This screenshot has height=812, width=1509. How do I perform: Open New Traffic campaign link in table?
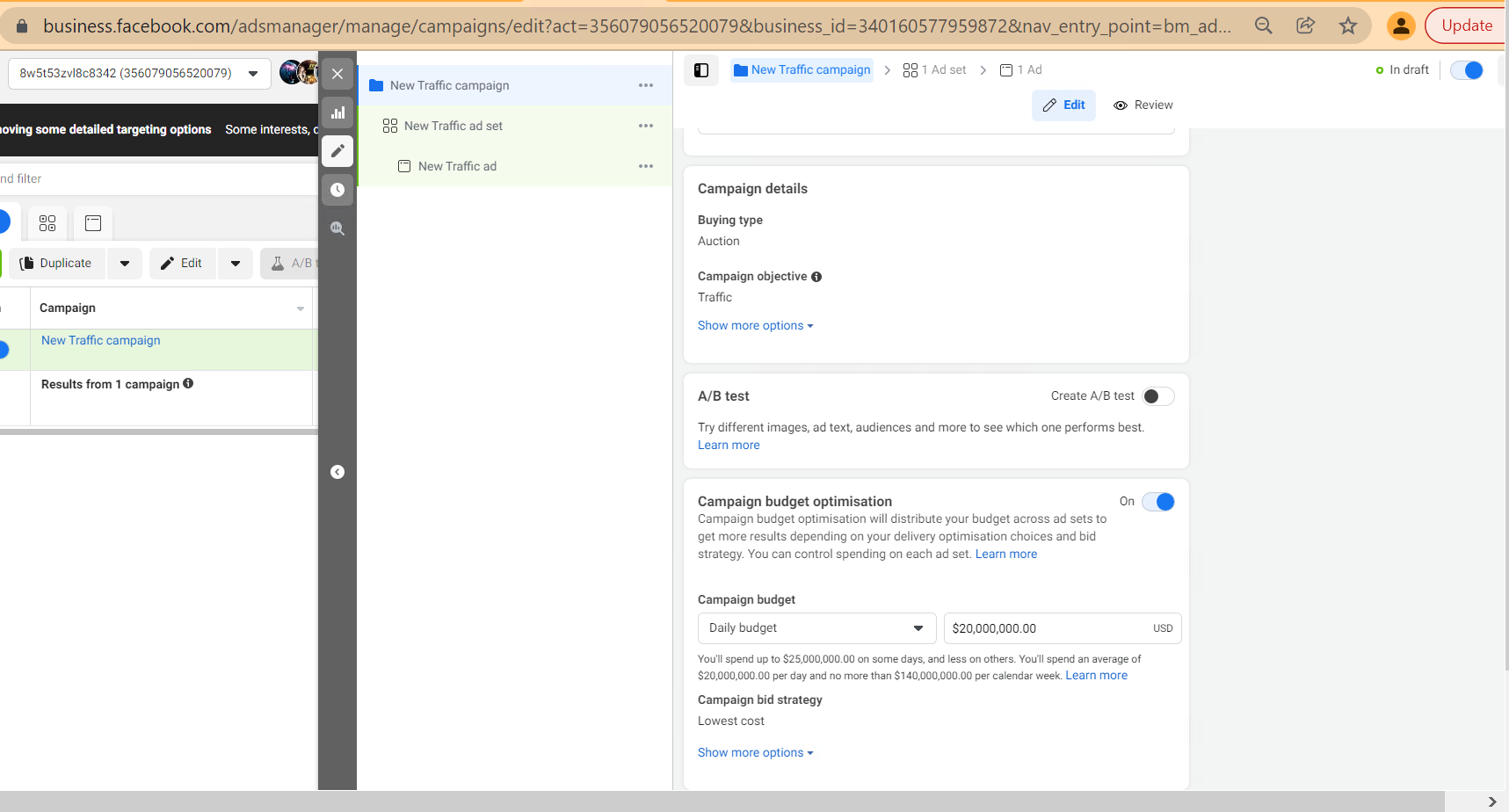[x=101, y=340]
